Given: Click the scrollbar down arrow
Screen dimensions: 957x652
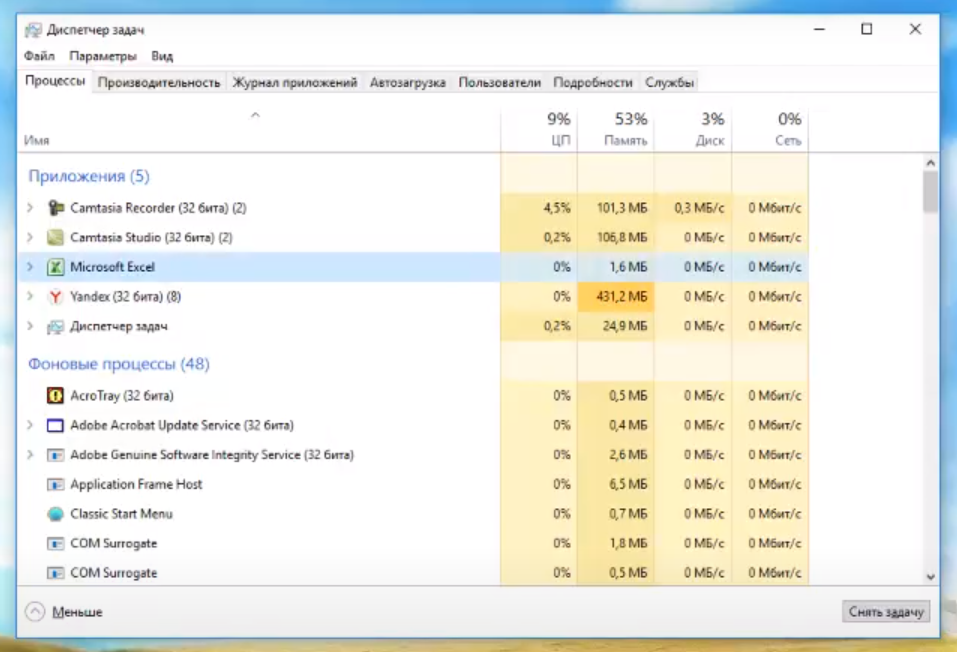Looking at the screenshot, I should coord(930,577).
